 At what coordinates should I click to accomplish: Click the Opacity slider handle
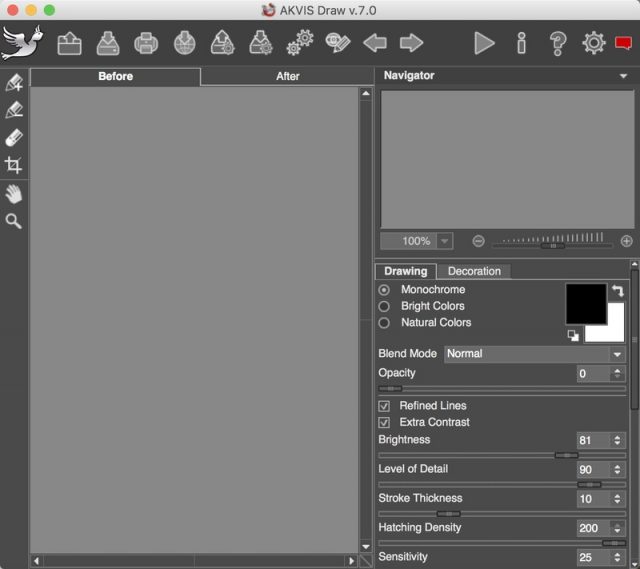click(x=390, y=389)
